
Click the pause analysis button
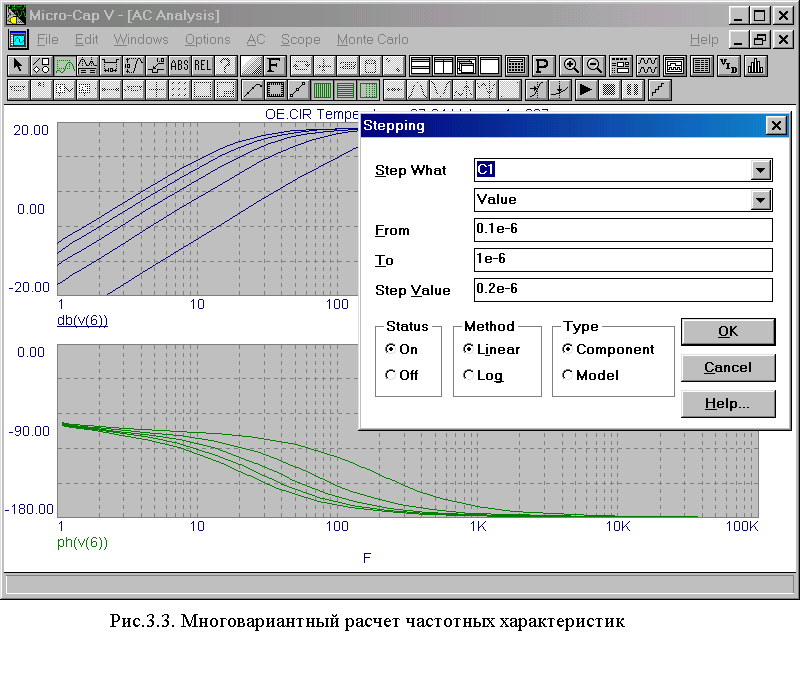632,90
